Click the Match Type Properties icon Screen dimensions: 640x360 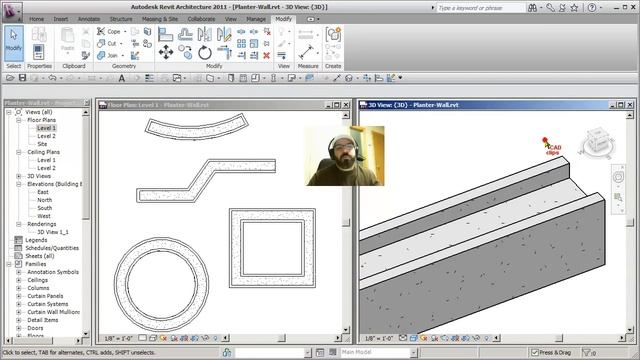point(85,55)
